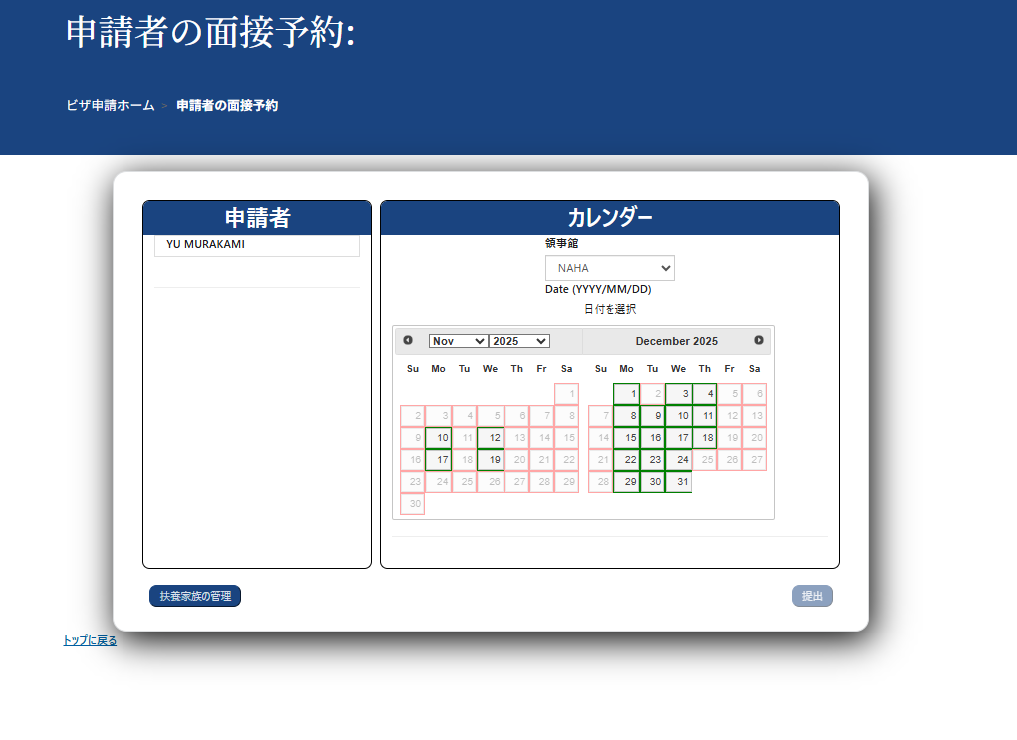Open ビザ申請ホーム breadcrumb link
The height and width of the screenshot is (740, 1017).
tap(110, 105)
